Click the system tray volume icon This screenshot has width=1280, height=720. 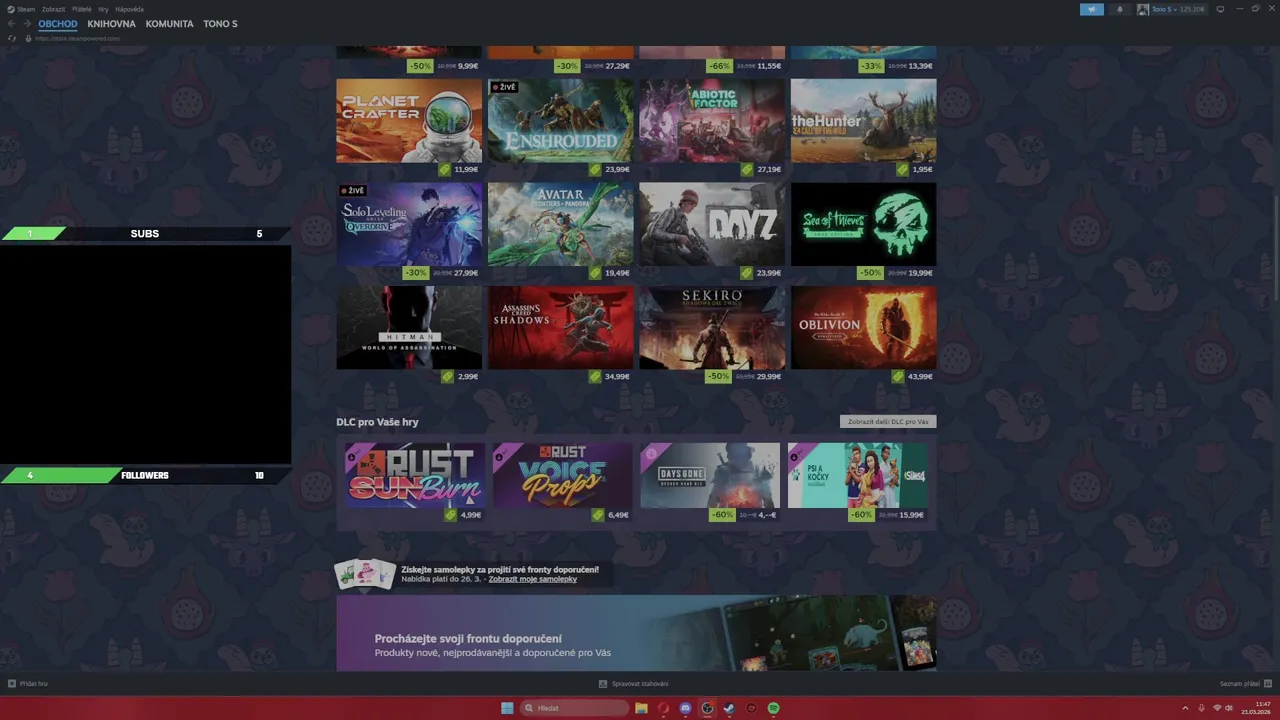tap(1229, 708)
